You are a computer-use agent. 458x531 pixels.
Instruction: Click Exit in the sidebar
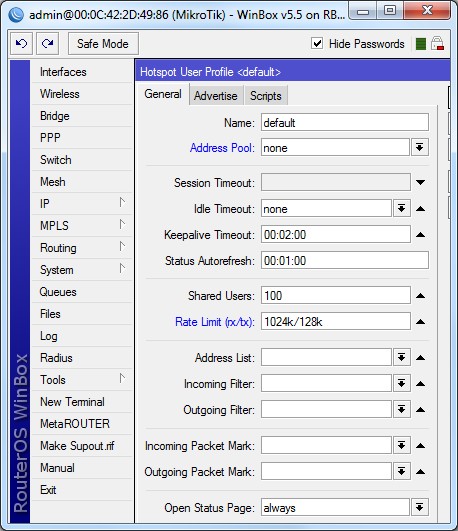click(81, 490)
